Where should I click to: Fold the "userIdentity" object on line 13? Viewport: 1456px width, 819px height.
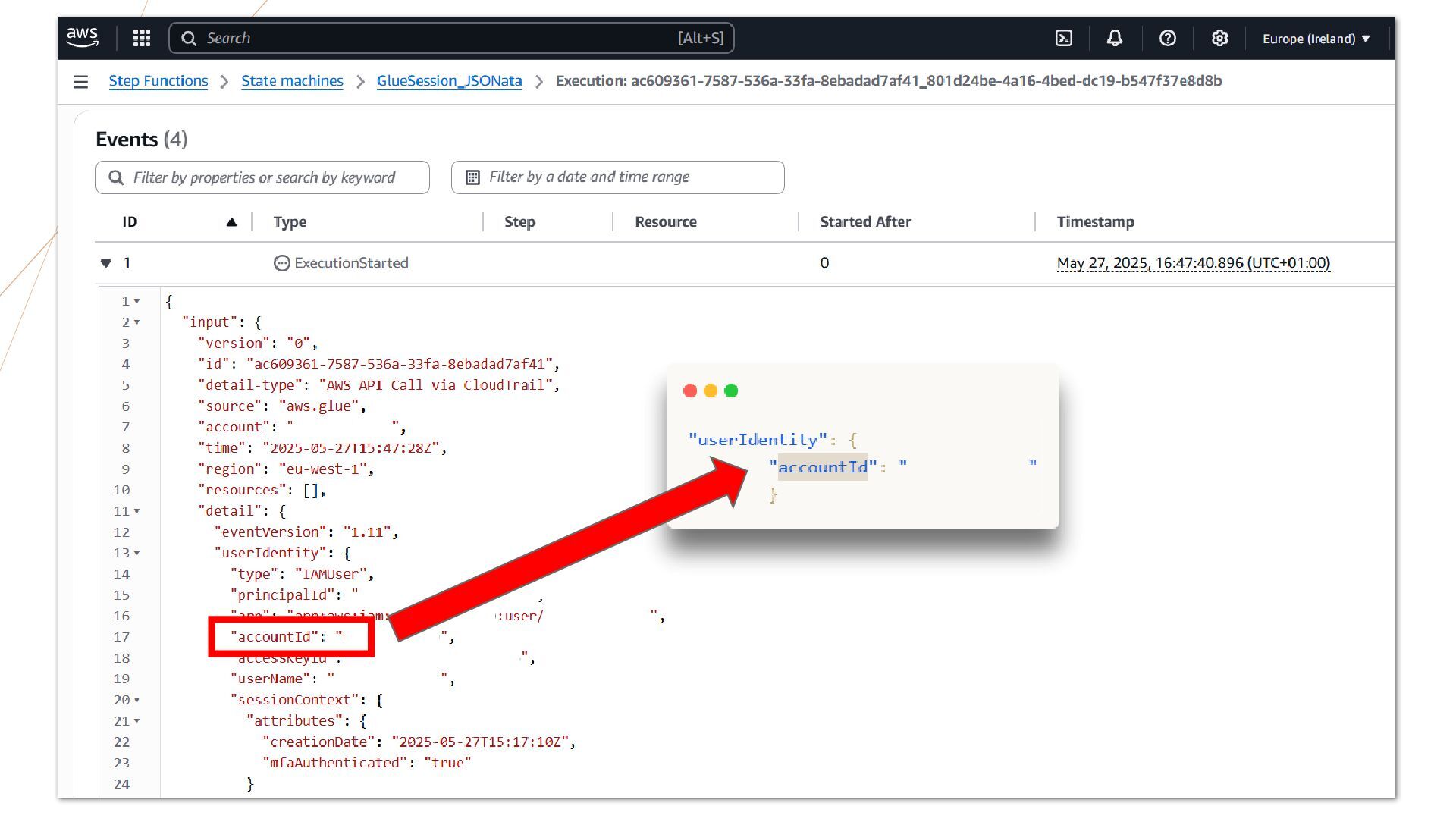[137, 553]
